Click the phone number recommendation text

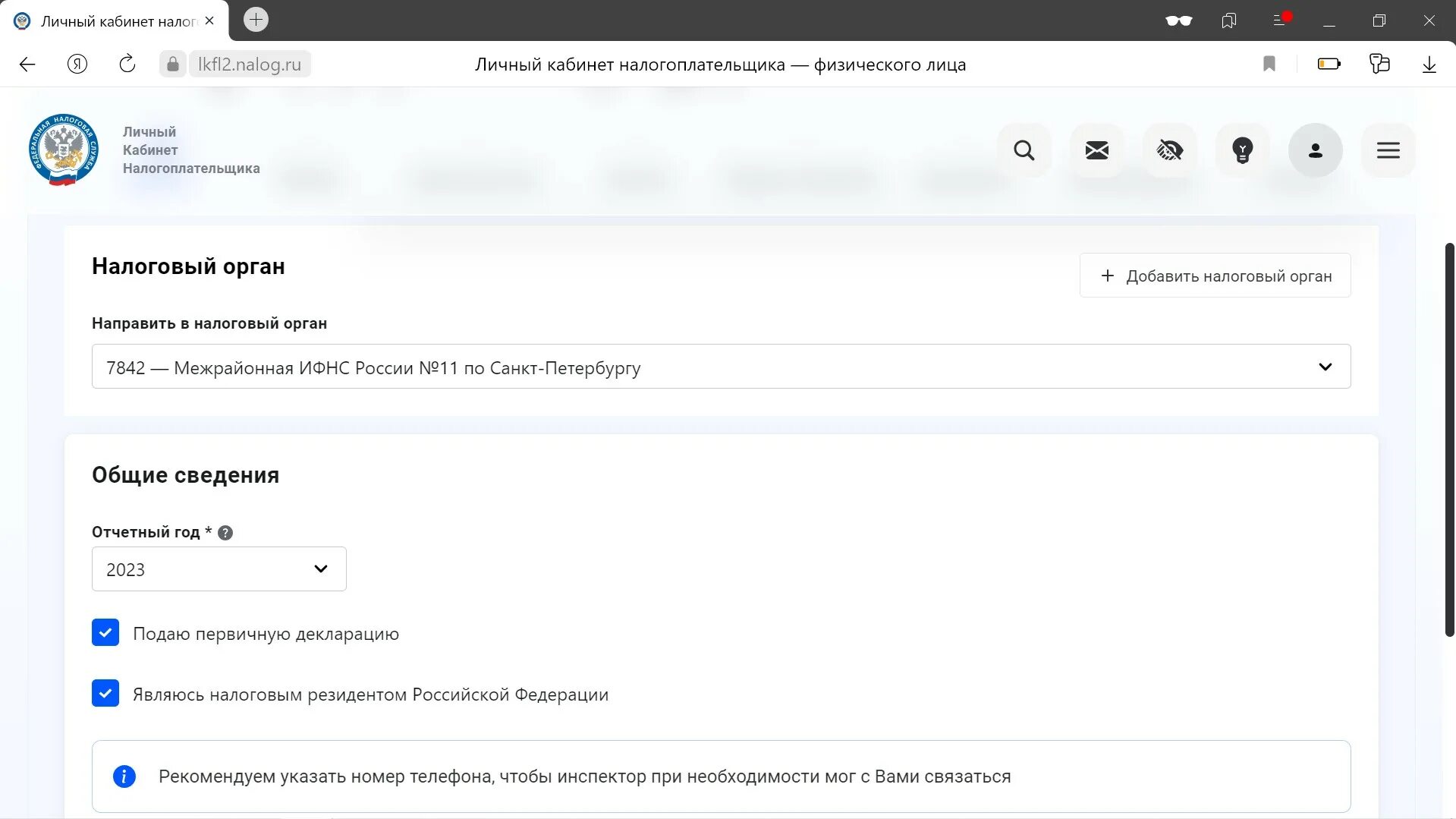pyautogui.click(x=584, y=776)
